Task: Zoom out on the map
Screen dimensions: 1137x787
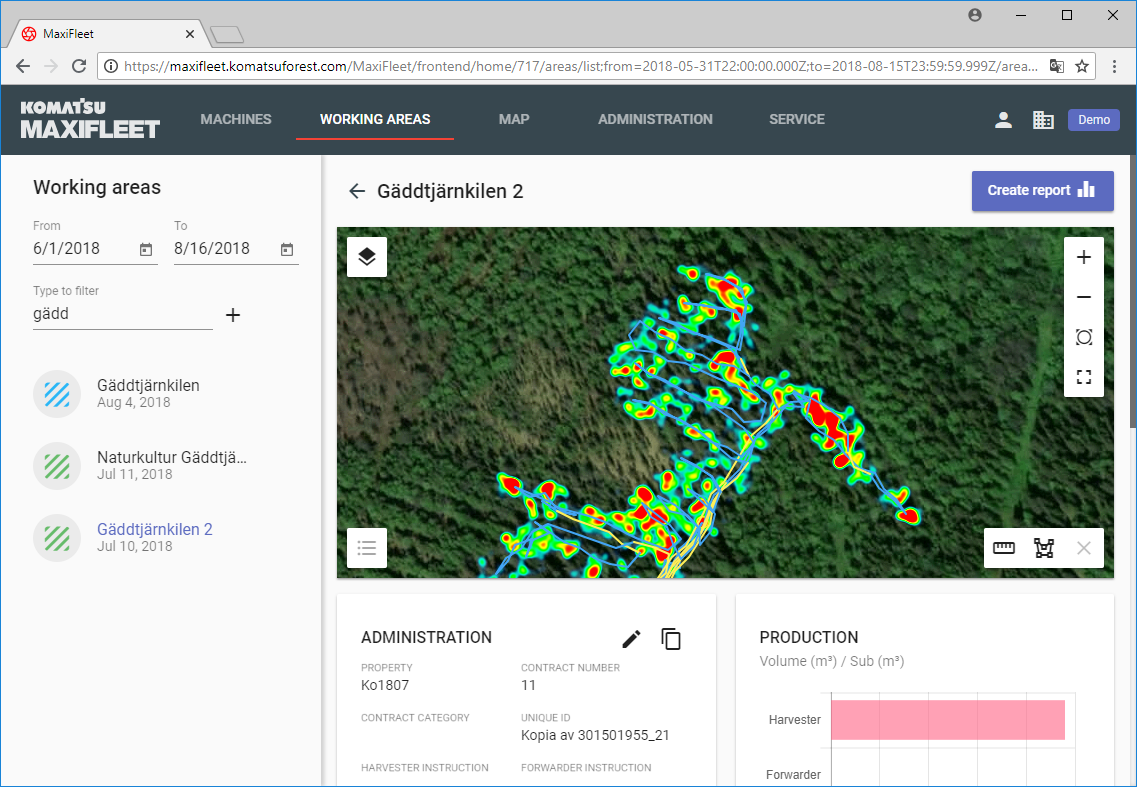Action: point(1083,297)
